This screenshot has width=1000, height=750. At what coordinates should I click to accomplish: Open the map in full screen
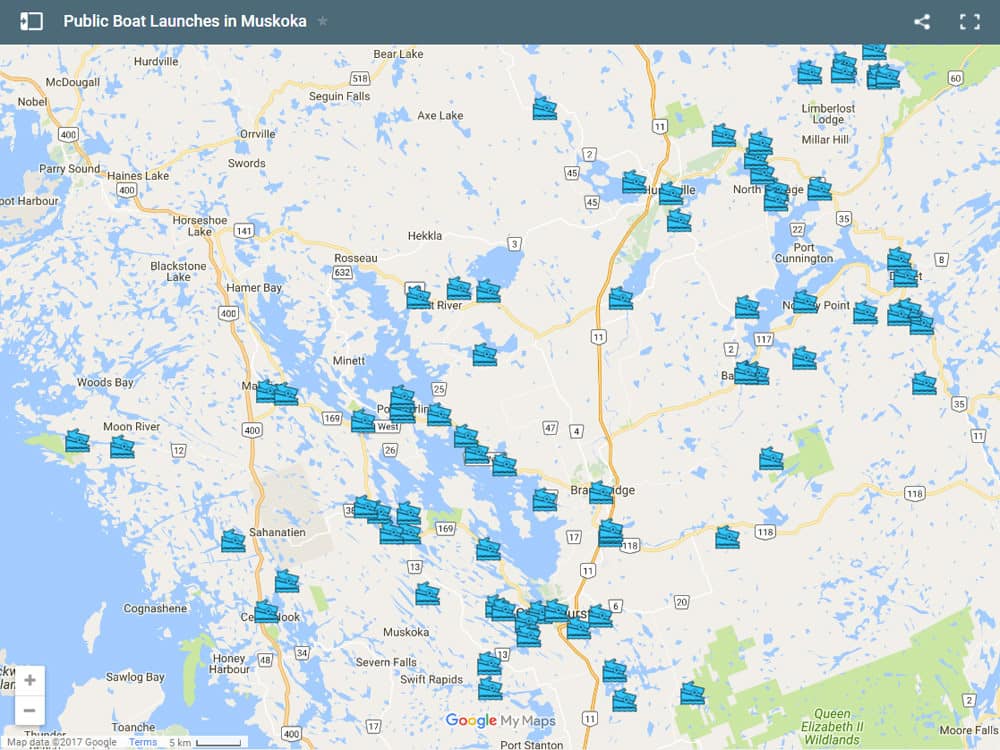(x=969, y=21)
